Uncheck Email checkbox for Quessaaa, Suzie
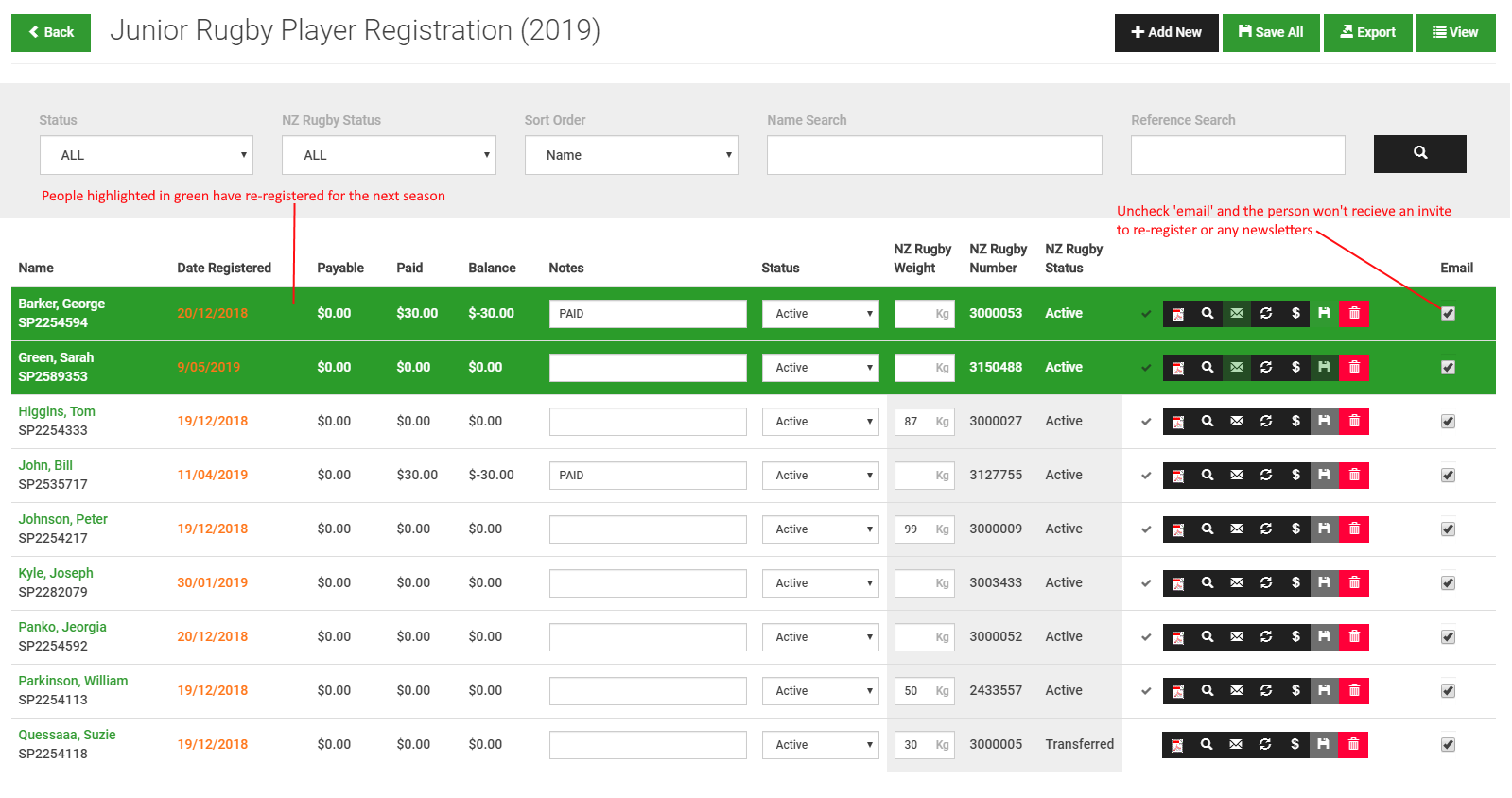This screenshot has width=1512, height=798. (x=1448, y=745)
